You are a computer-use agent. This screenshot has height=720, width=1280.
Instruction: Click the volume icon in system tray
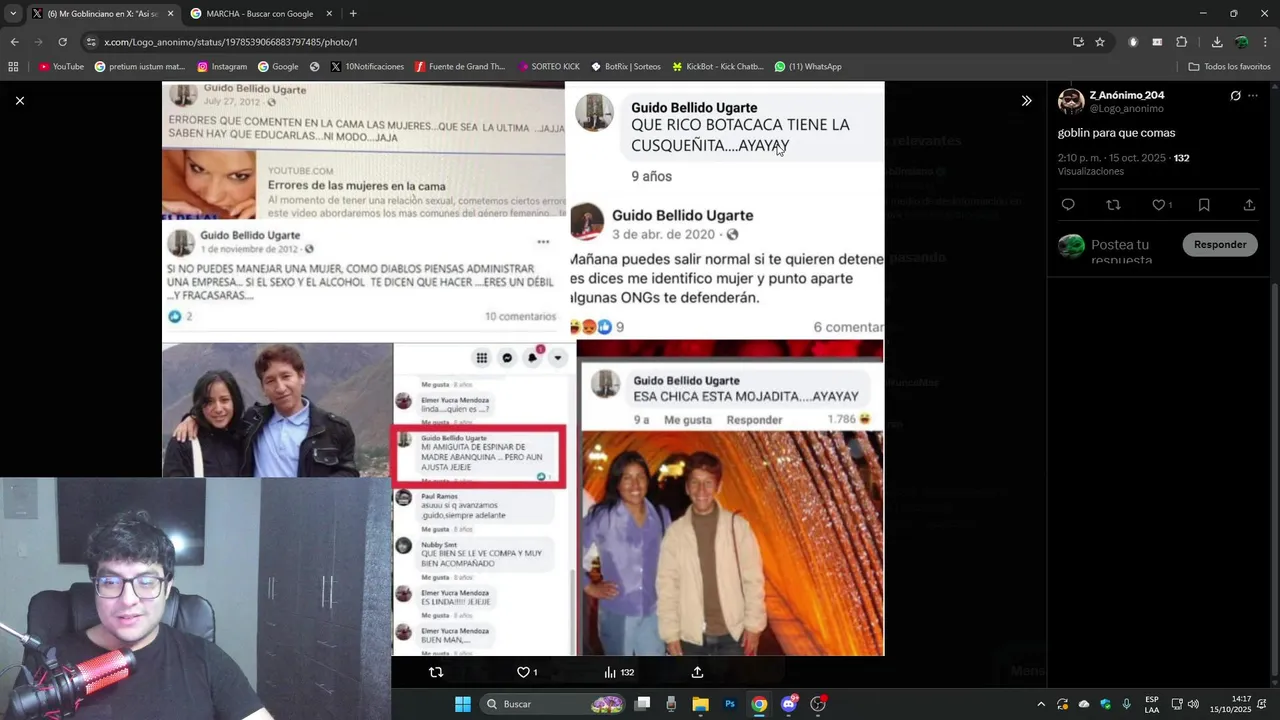[1193, 704]
